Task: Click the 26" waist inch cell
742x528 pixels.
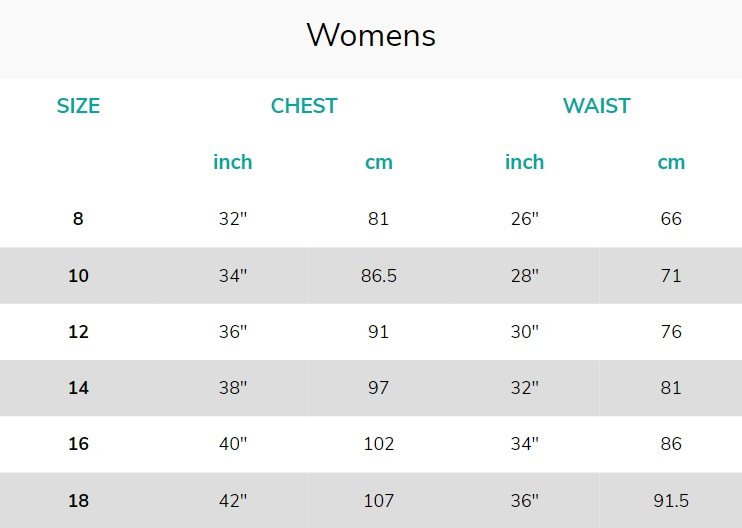Action: coord(524,219)
